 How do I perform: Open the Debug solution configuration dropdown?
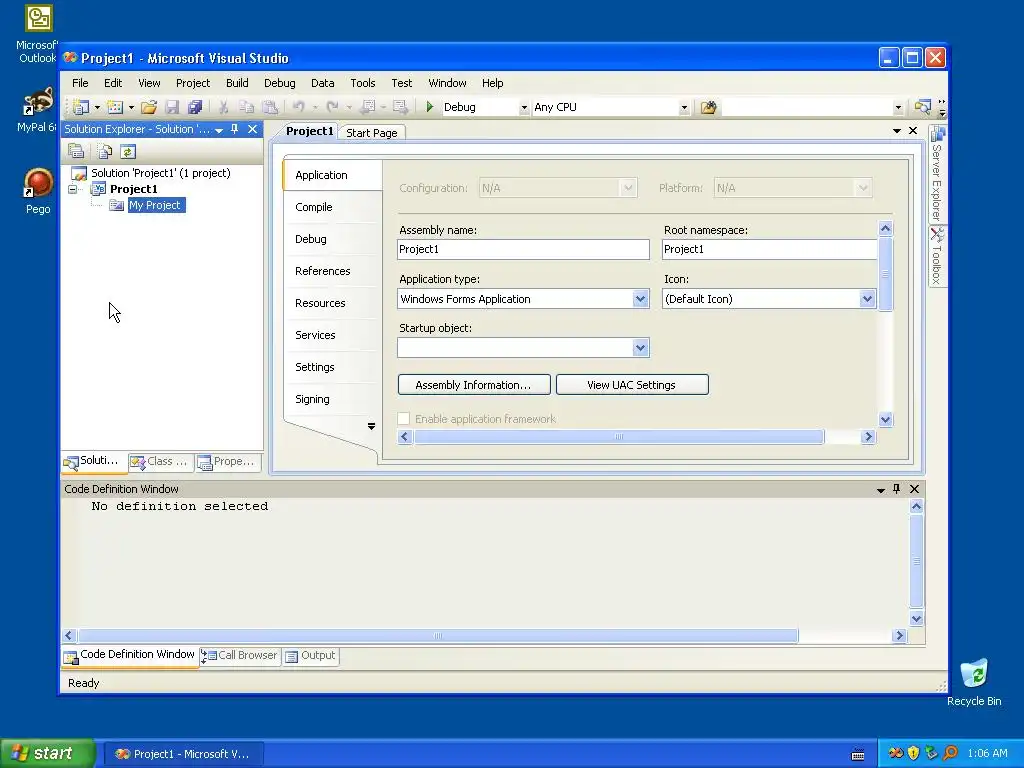[524, 108]
